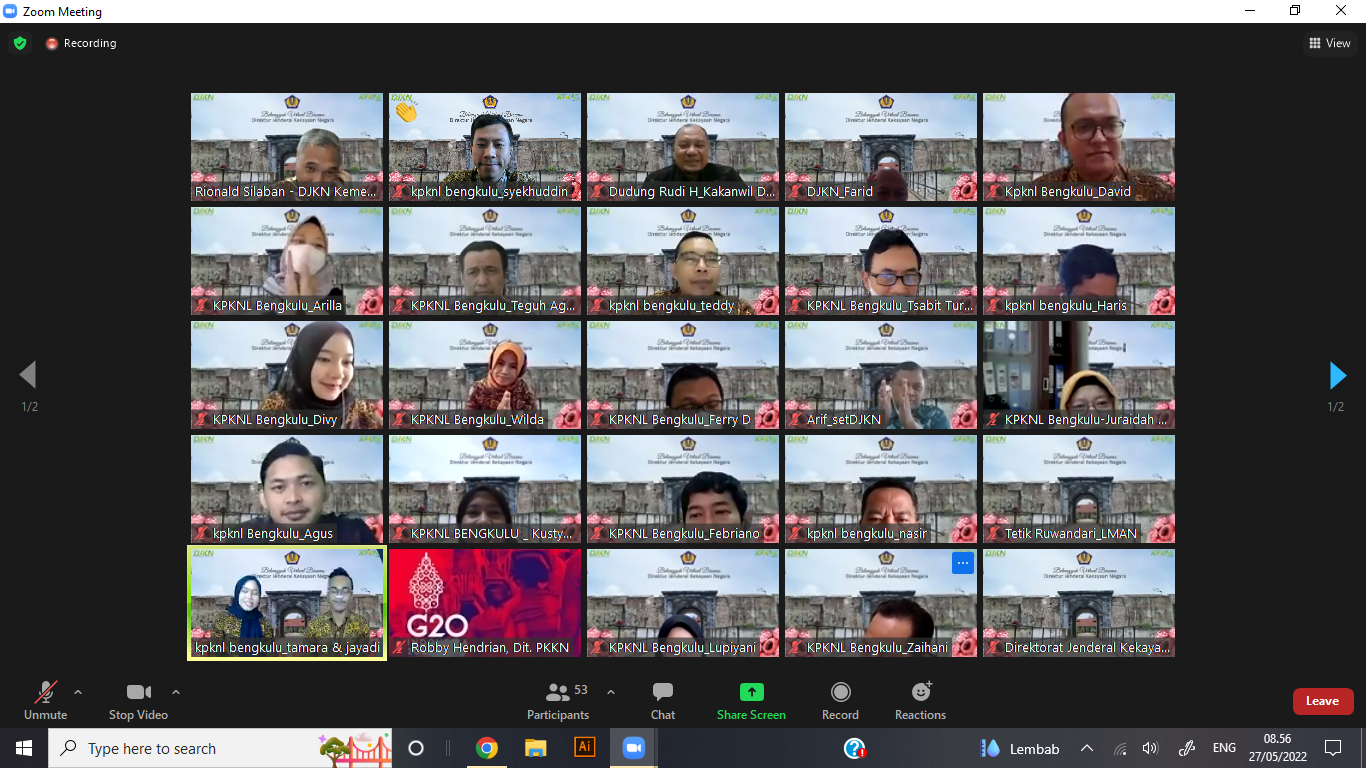Image resolution: width=1366 pixels, height=768 pixels.
Task: Open the View layout menu
Action: click(x=1330, y=43)
